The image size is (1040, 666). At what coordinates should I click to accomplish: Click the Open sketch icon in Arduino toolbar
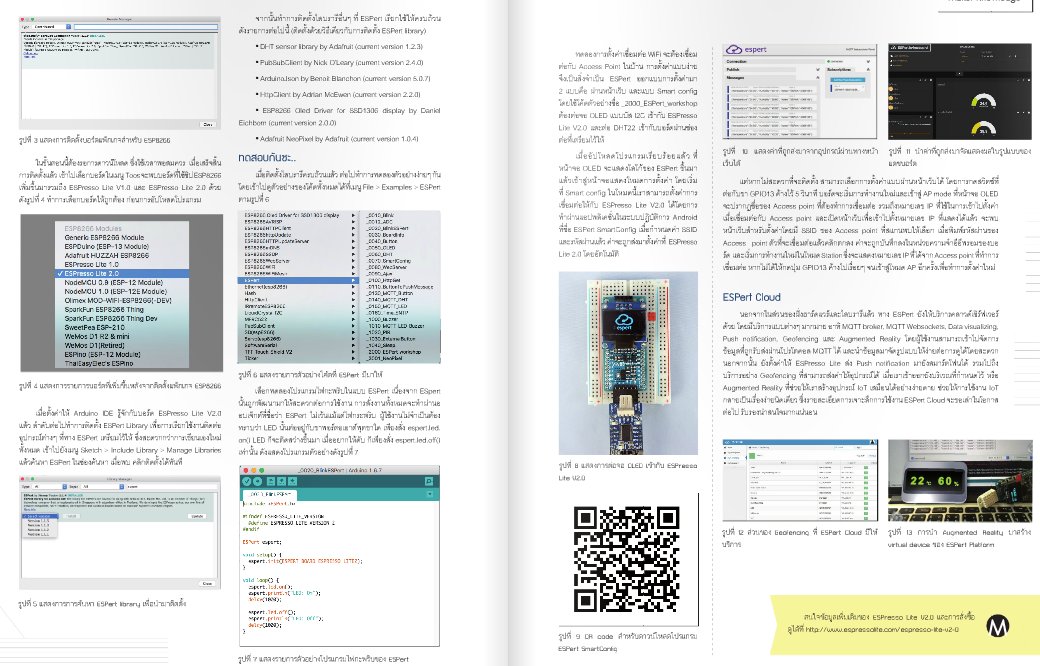(281, 482)
